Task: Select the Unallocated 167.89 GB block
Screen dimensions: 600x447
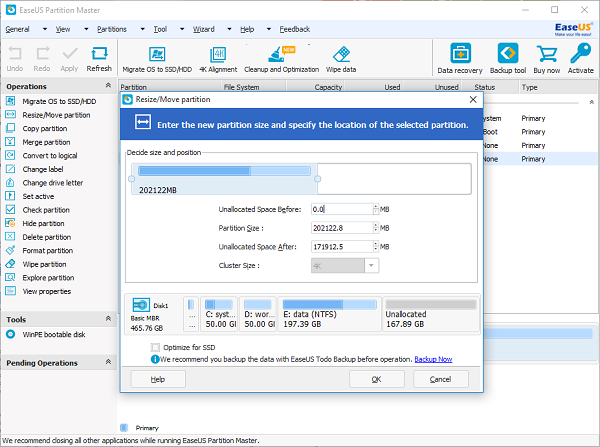Action: [430, 314]
